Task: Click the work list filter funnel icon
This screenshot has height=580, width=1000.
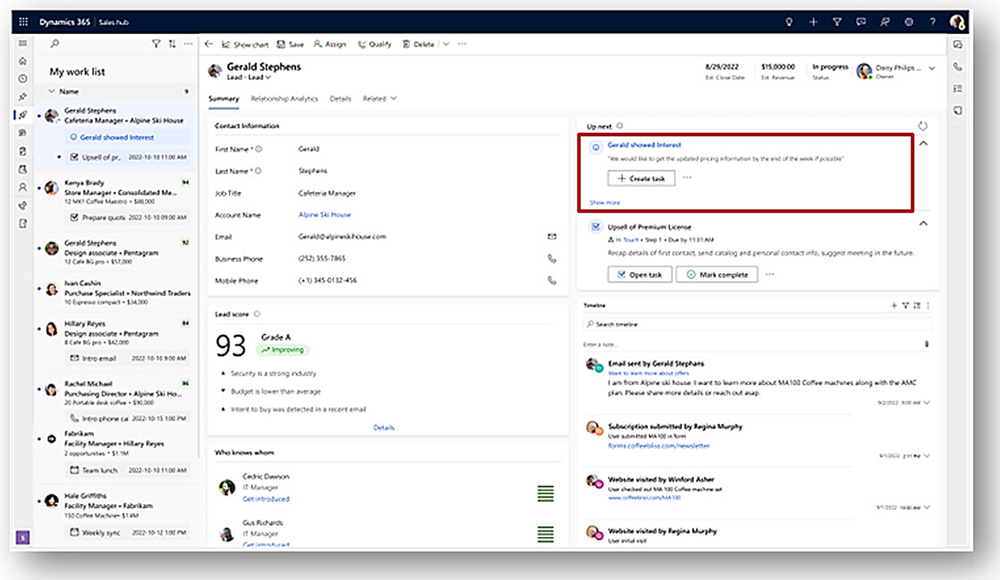Action: (x=155, y=44)
